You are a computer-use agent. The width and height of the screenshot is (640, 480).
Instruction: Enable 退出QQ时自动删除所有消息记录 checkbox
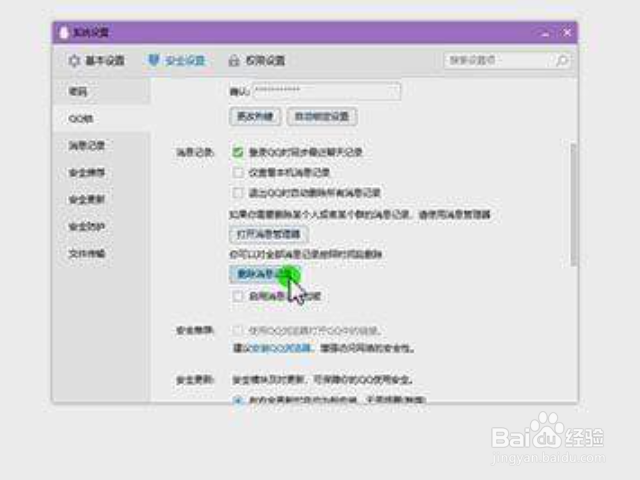click(238, 193)
